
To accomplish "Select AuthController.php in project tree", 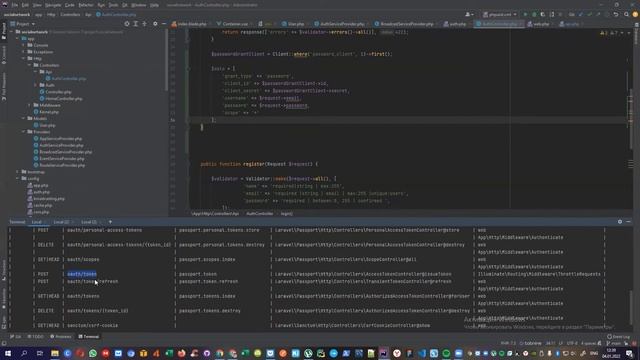I will click(x=66, y=78).
